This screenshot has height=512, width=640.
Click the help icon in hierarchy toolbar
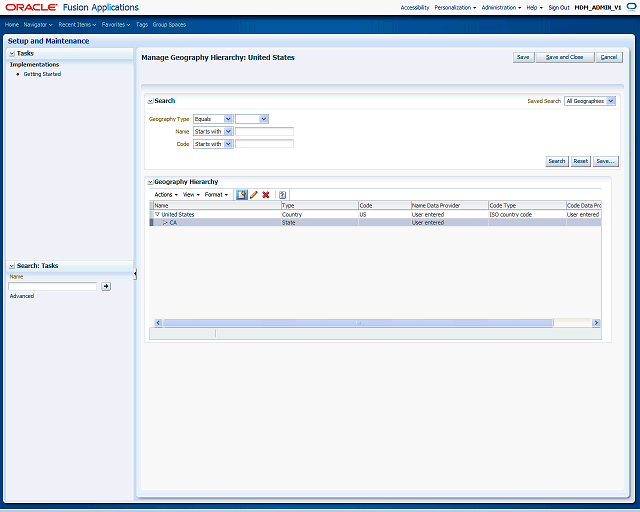pos(282,195)
